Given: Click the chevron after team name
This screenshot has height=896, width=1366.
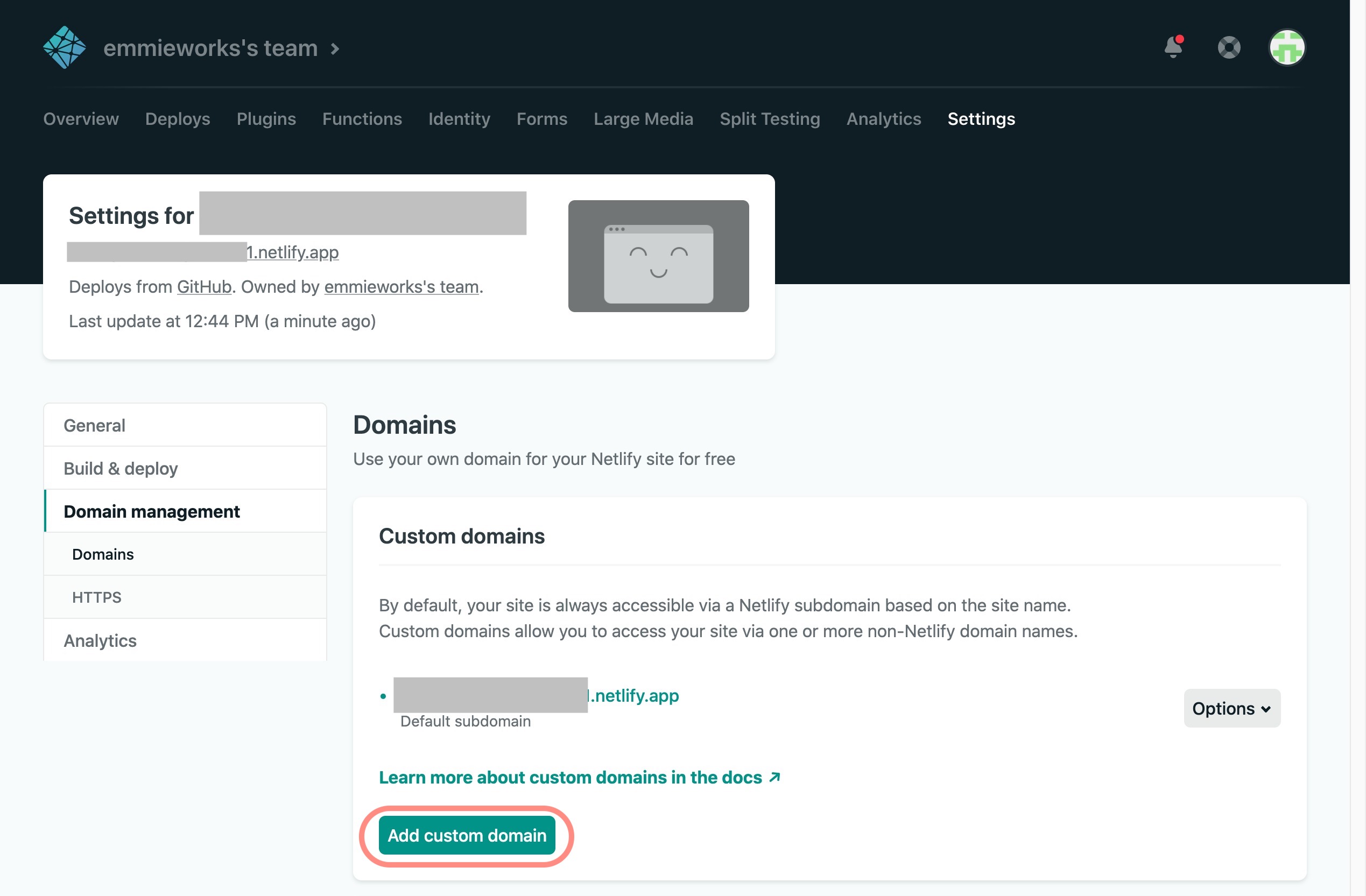Looking at the screenshot, I should [x=335, y=49].
